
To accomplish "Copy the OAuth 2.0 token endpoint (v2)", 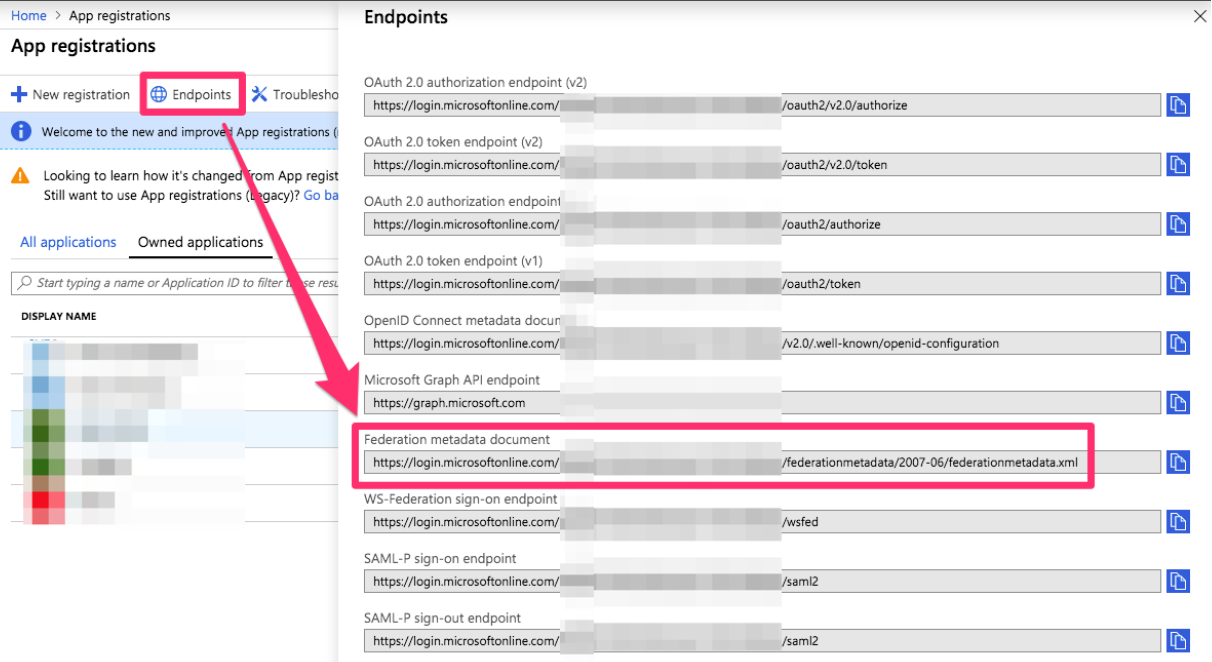I will [x=1178, y=164].
